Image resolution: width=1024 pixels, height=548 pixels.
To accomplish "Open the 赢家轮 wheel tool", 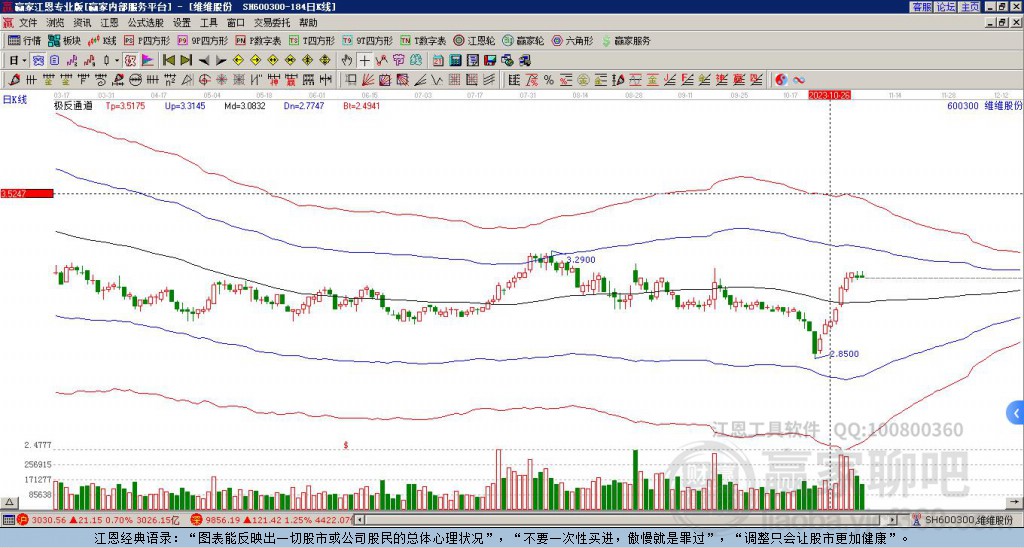I will click(523, 40).
